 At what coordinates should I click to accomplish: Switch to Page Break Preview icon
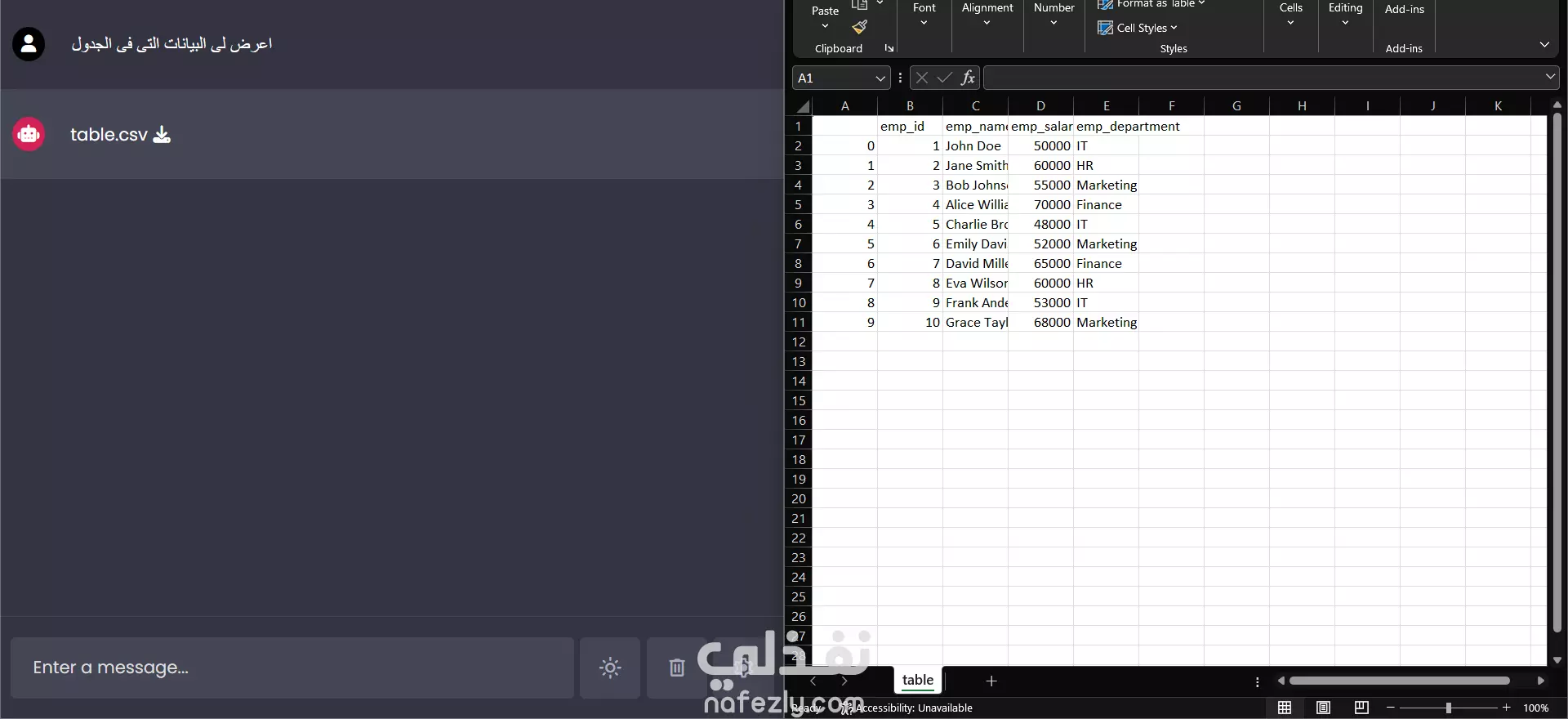point(1361,708)
